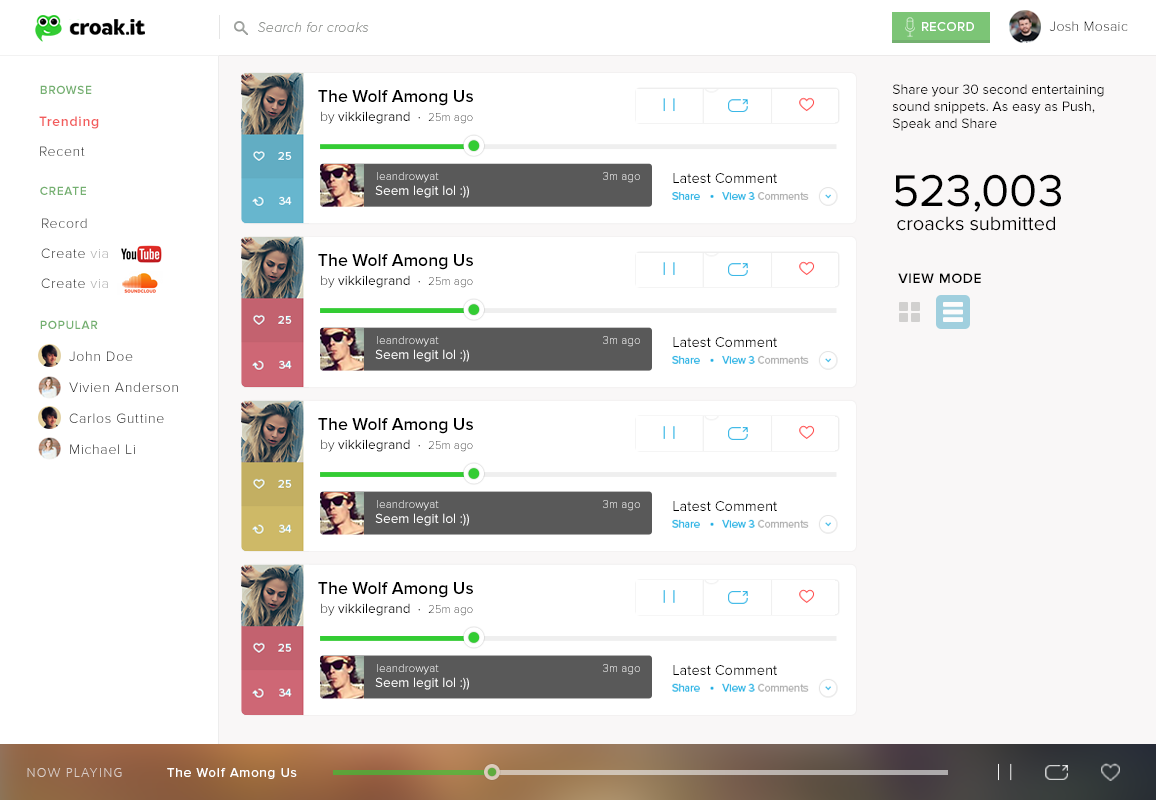Click progress slider handle on first croak
The height and width of the screenshot is (800, 1156).
coord(474,146)
